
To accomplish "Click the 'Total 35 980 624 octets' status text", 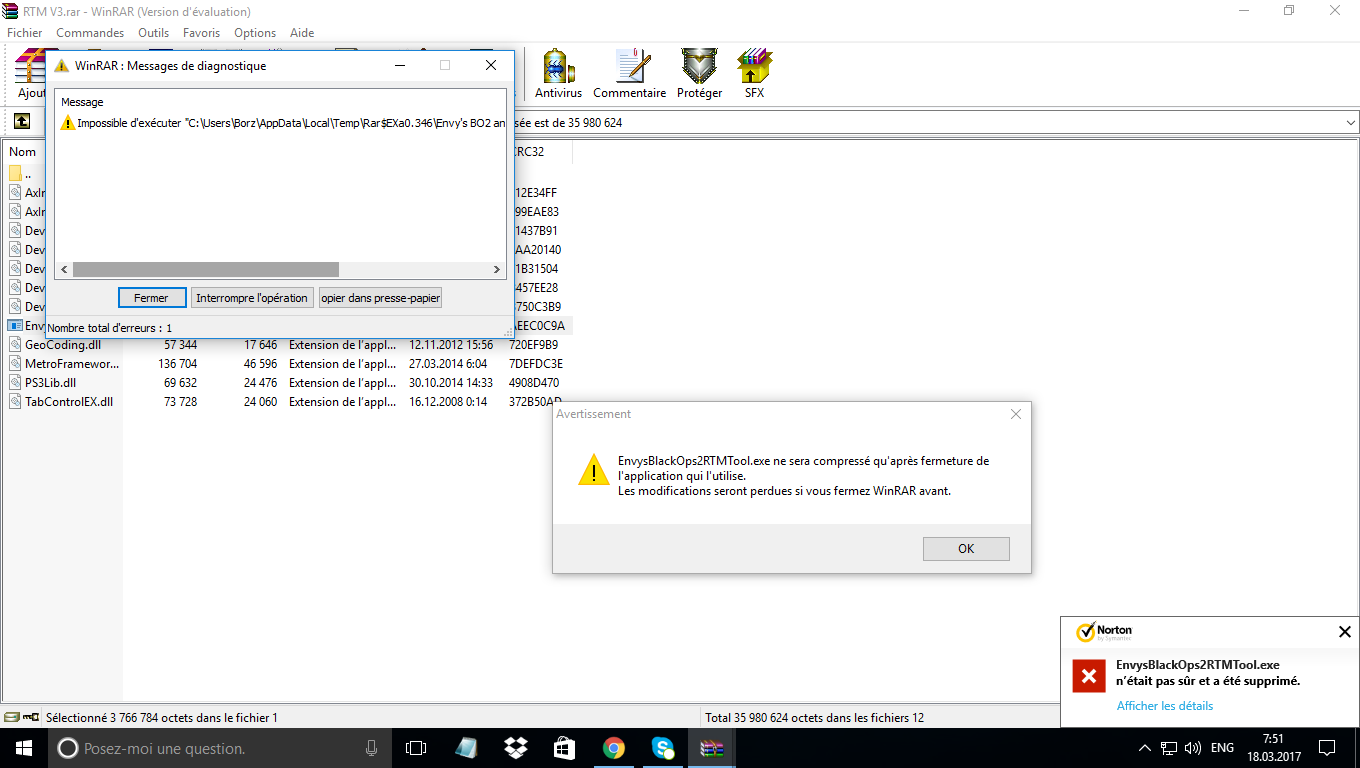I will pyautogui.click(x=814, y=717).
